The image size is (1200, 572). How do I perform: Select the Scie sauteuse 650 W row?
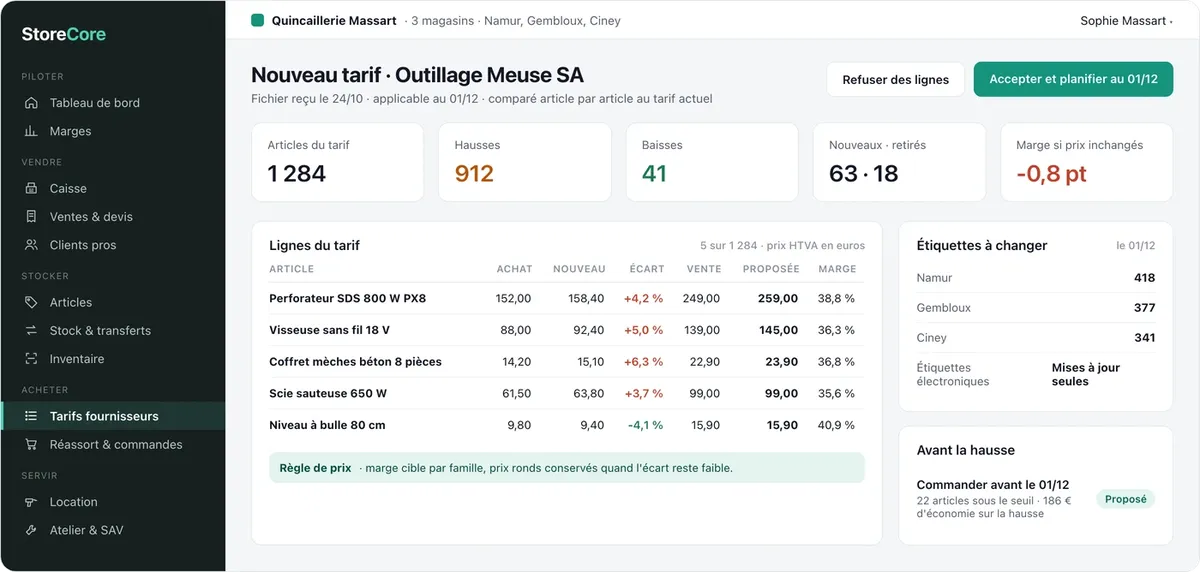tap(567, 393)
